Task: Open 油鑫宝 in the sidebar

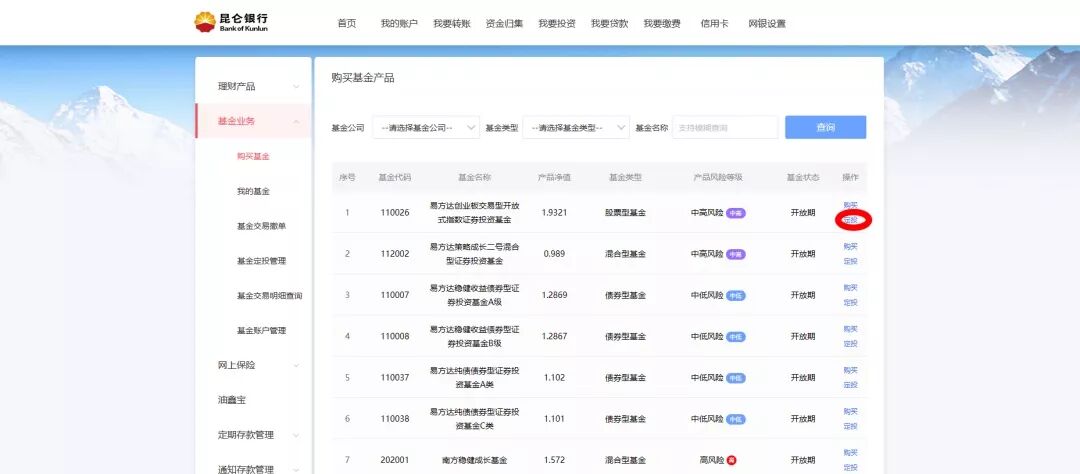Action: [x=232, y=400]
